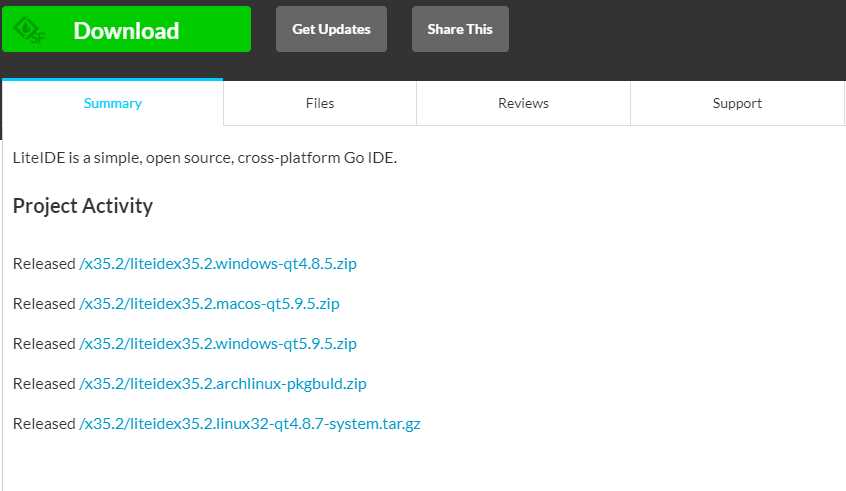The image size is (846, 491).
Task: Open liteidex35.2.linux32-qt4.8.7-system.tar.gz link
Action: pyautogui.click(x=250, y=424)
